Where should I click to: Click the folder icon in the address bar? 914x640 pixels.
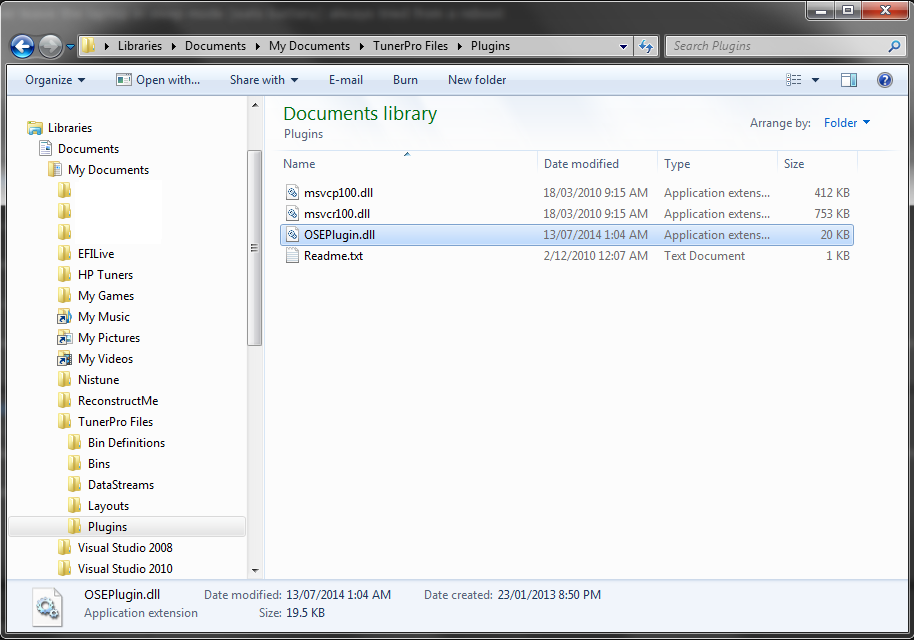point(88,45)
